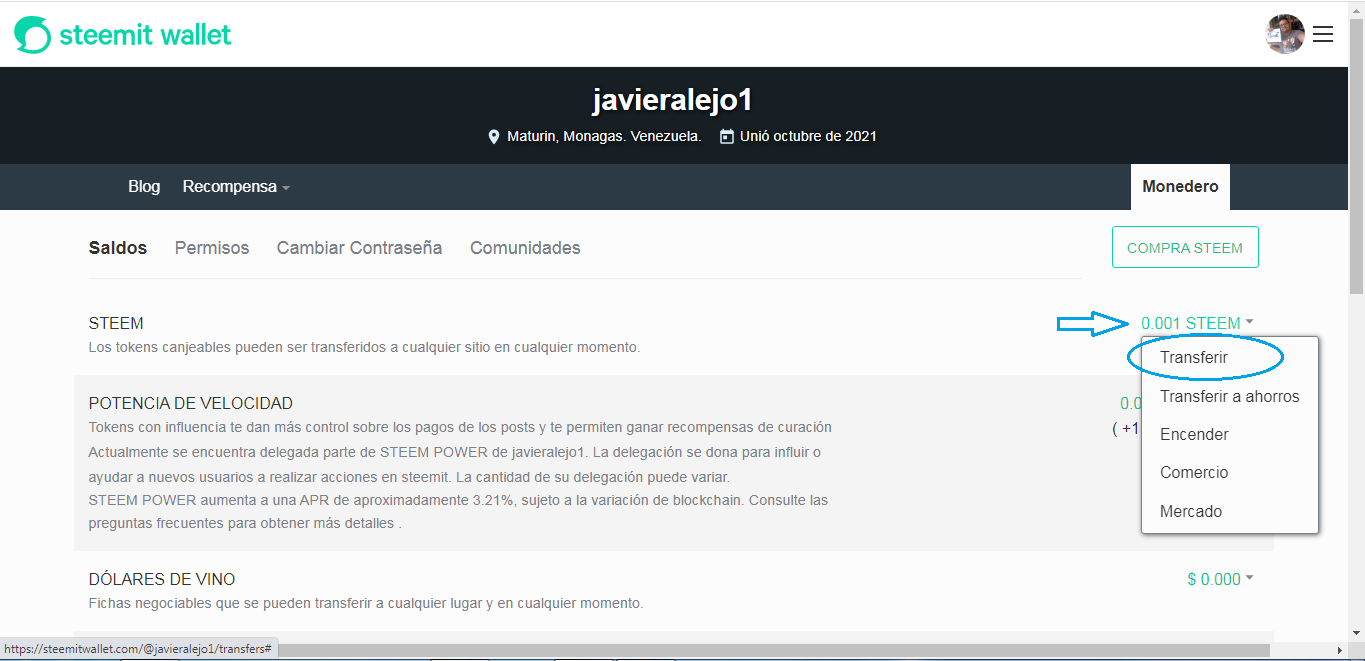1365x661 pixels.
Task: Click the location pin icon
Action: point(493,137)
